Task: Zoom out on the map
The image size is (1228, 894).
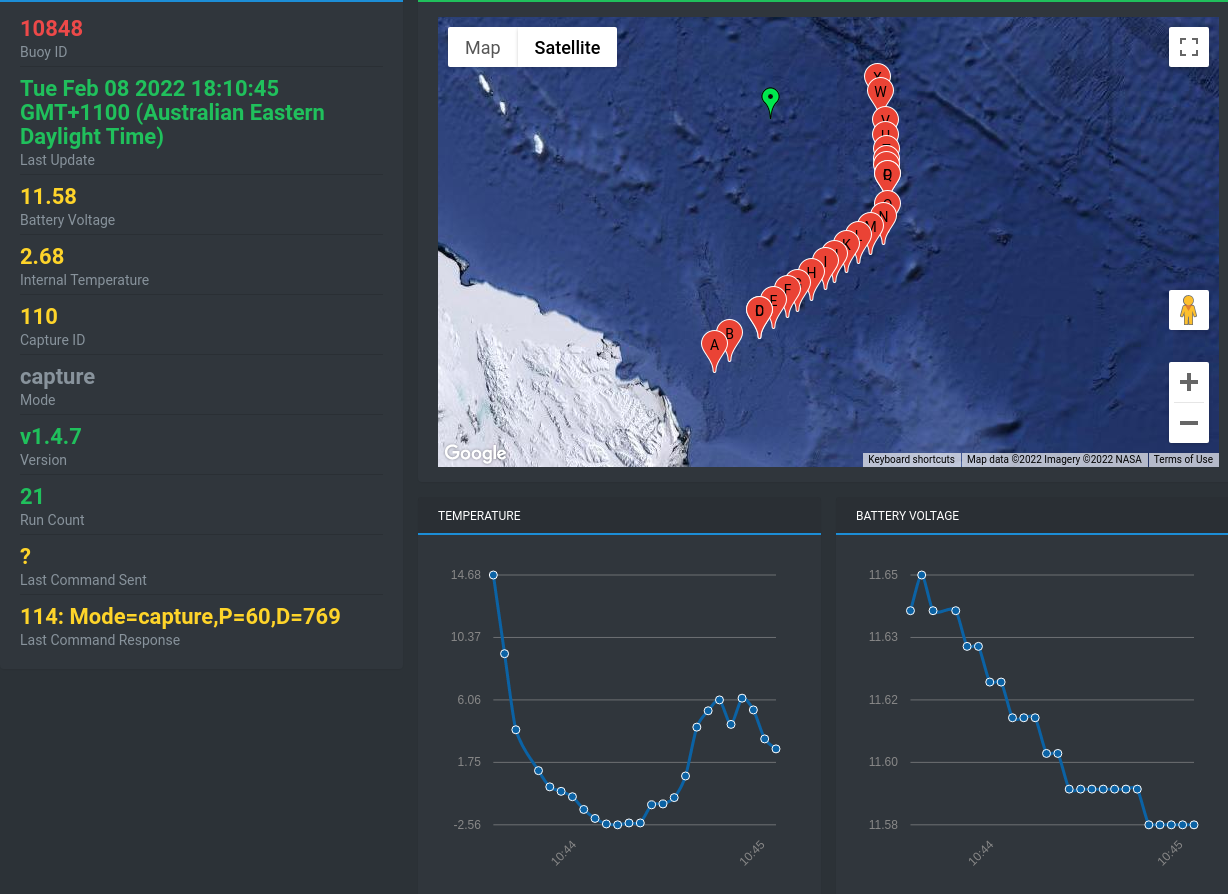Action: (x=1188, y=423)
